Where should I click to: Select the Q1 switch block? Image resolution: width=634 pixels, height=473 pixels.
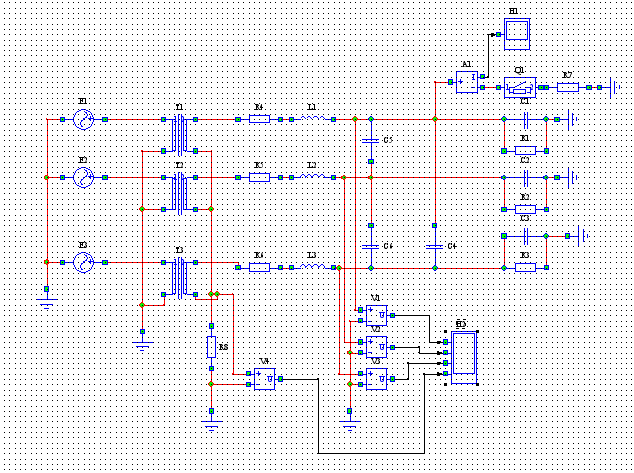(x=520, y=87)
